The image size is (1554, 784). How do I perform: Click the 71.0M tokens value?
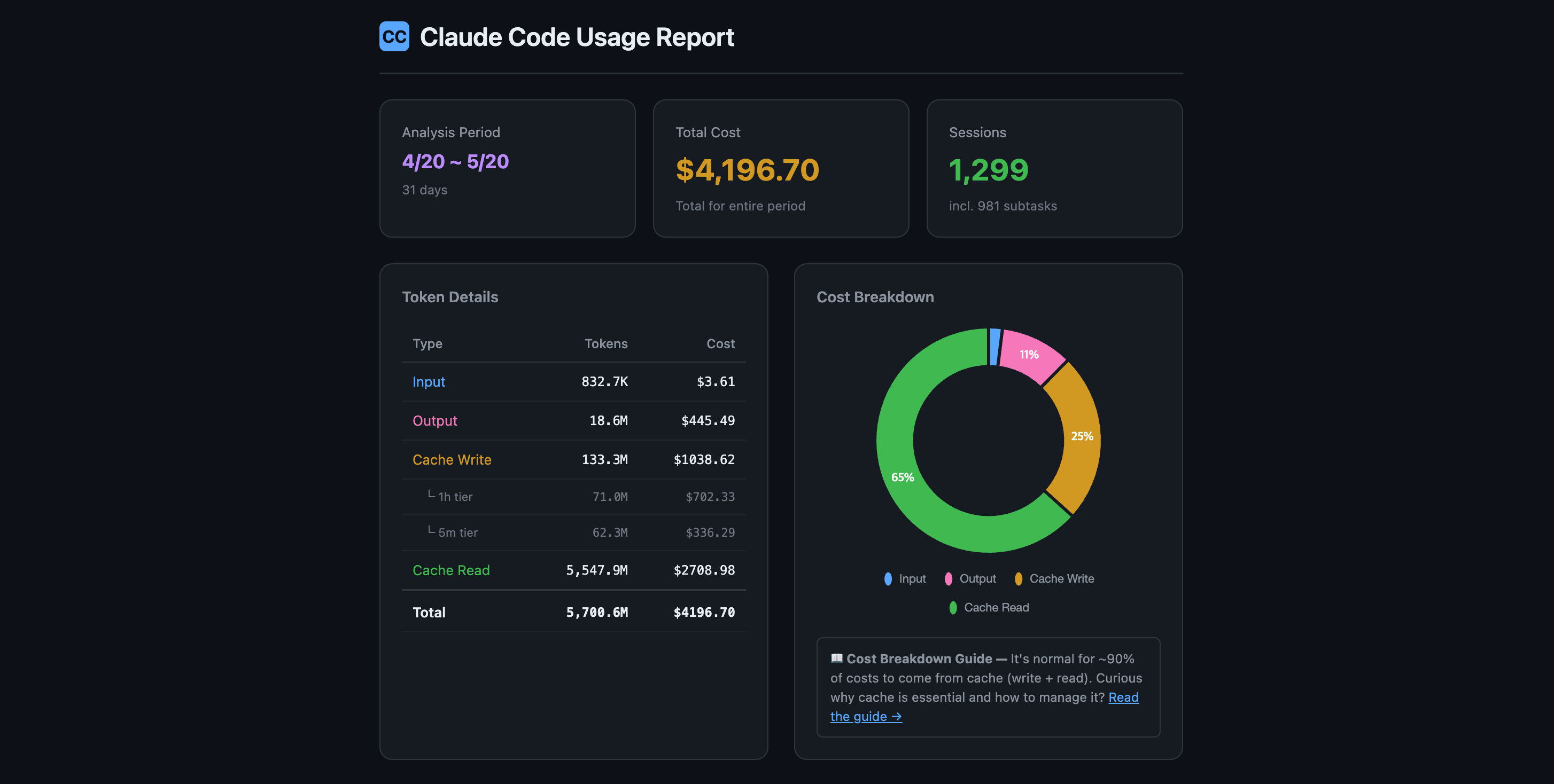click(x=610, y=497)
